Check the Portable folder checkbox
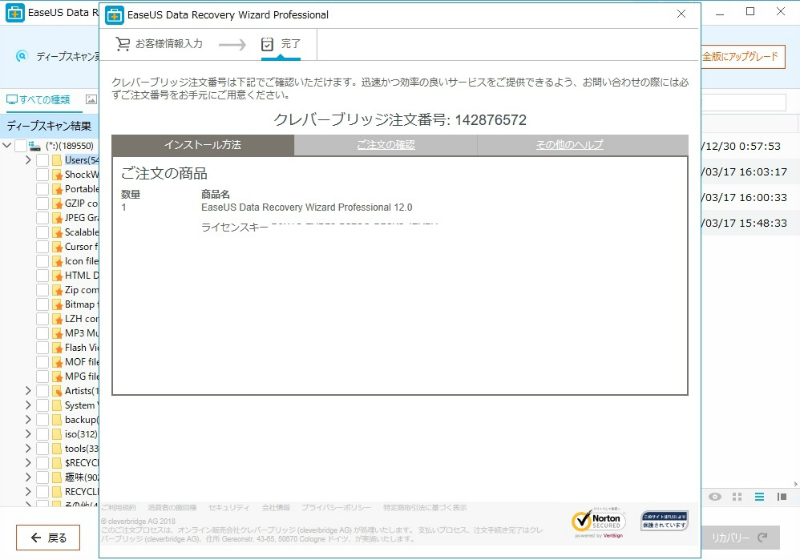 coord(43,189)
